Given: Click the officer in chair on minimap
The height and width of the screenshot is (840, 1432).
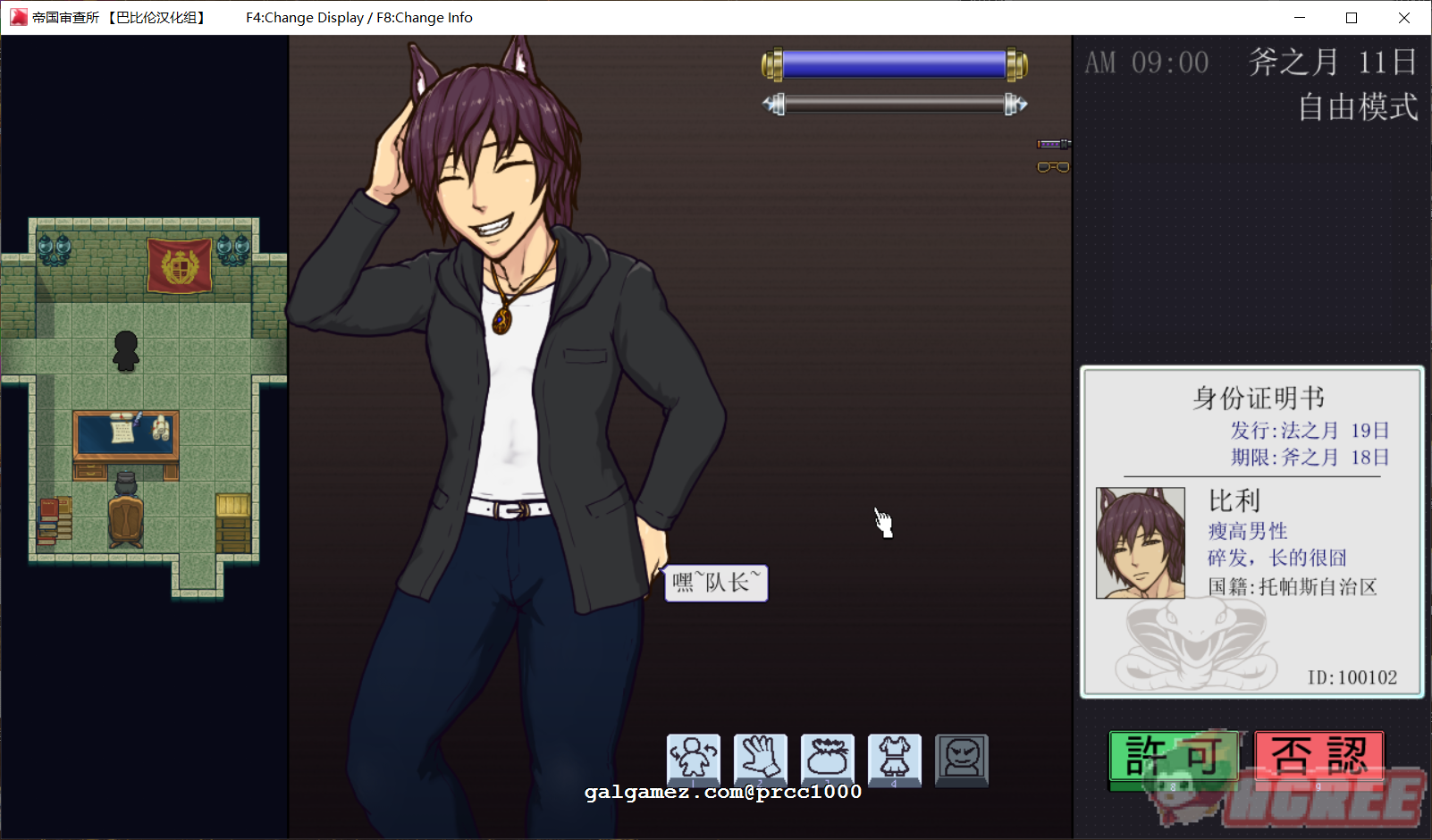Looking at the screenshot, I should (x=126, y=509).
